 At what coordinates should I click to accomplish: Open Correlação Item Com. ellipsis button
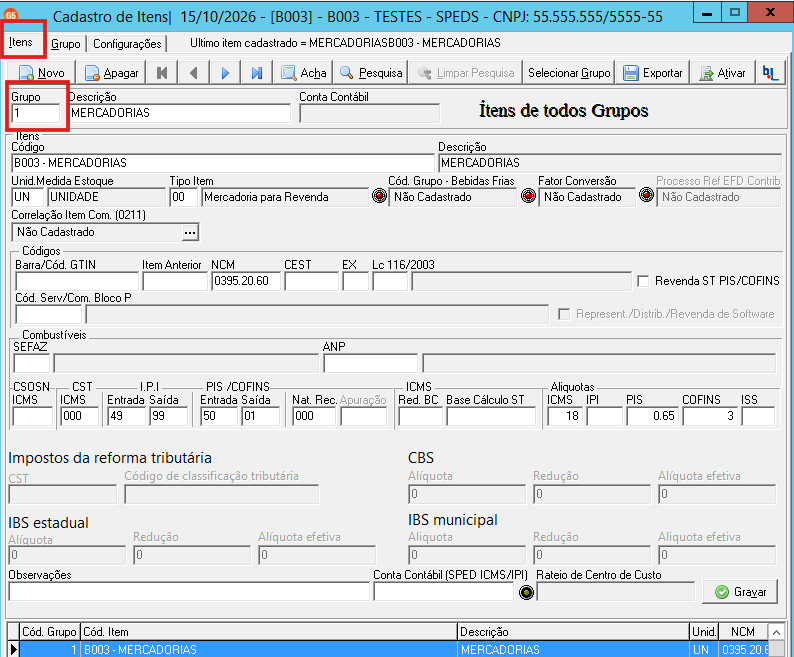190,233
